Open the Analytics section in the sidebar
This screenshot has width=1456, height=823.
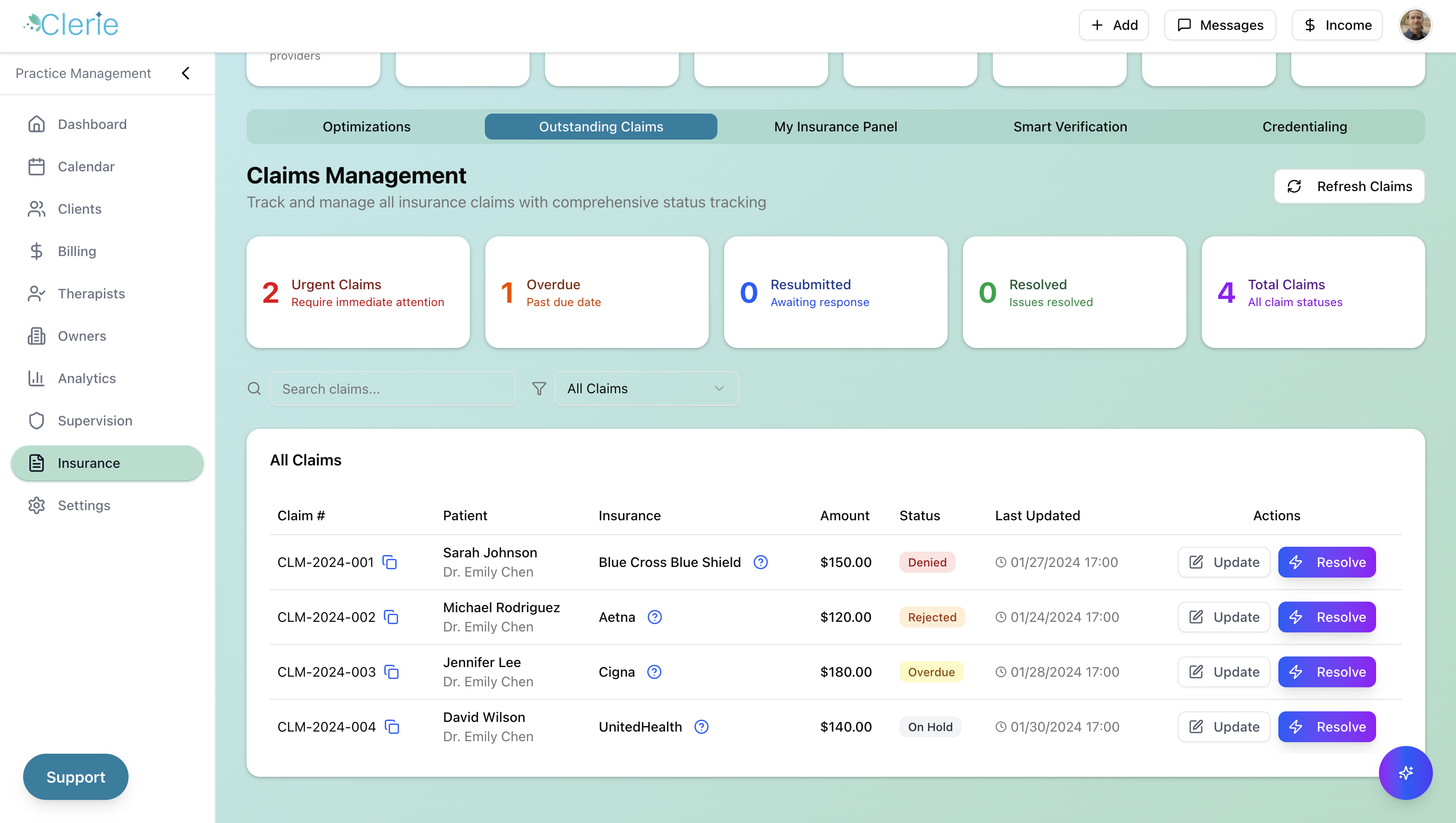(87, 378)
